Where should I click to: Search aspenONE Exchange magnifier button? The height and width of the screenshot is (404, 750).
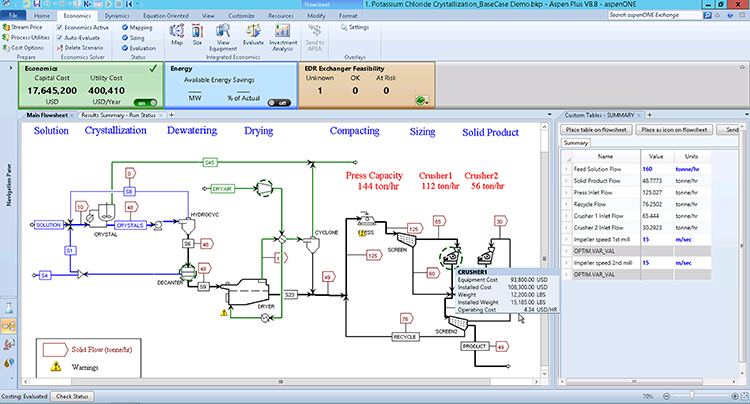coord(707,15)
